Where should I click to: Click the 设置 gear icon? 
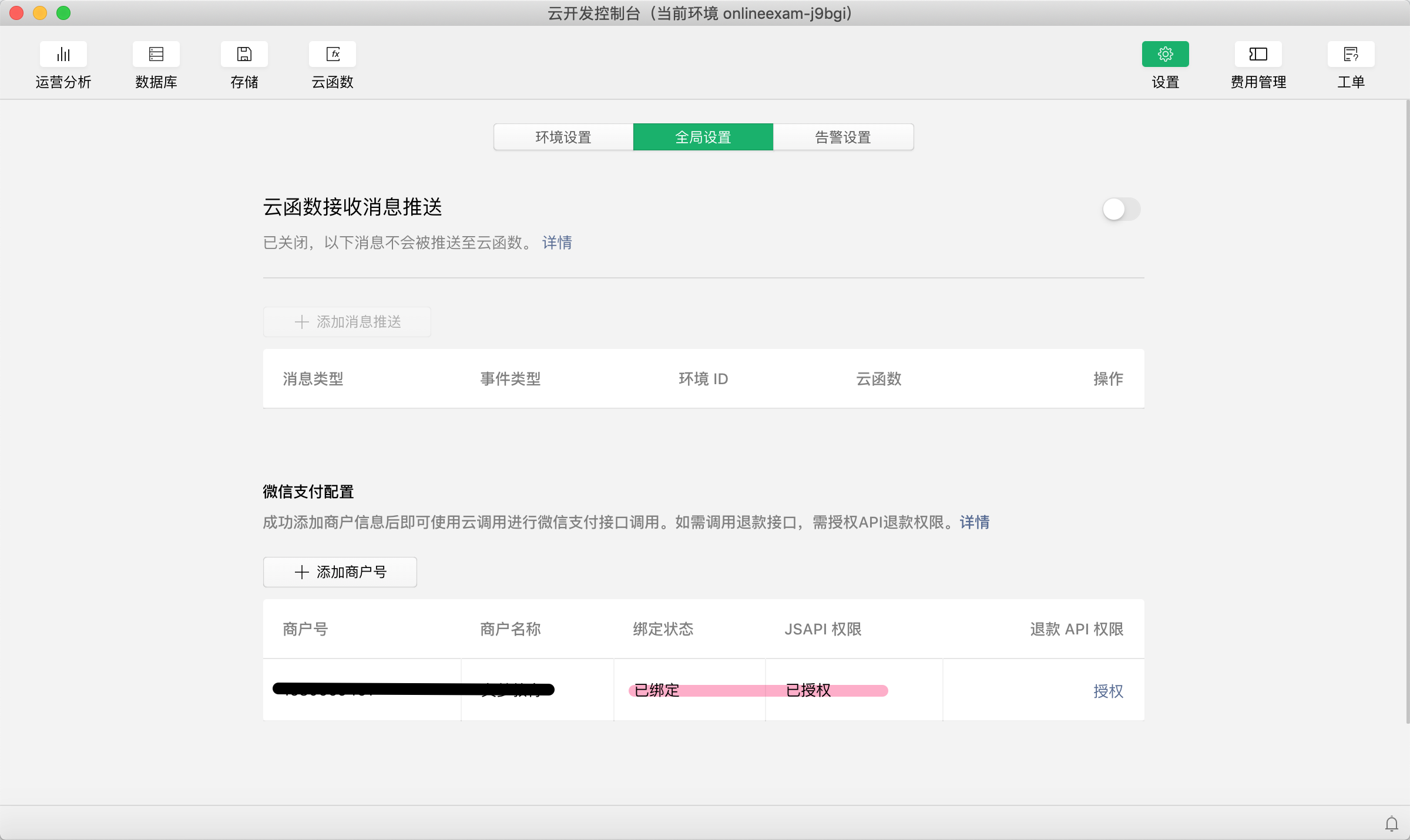coord(1165,55)
